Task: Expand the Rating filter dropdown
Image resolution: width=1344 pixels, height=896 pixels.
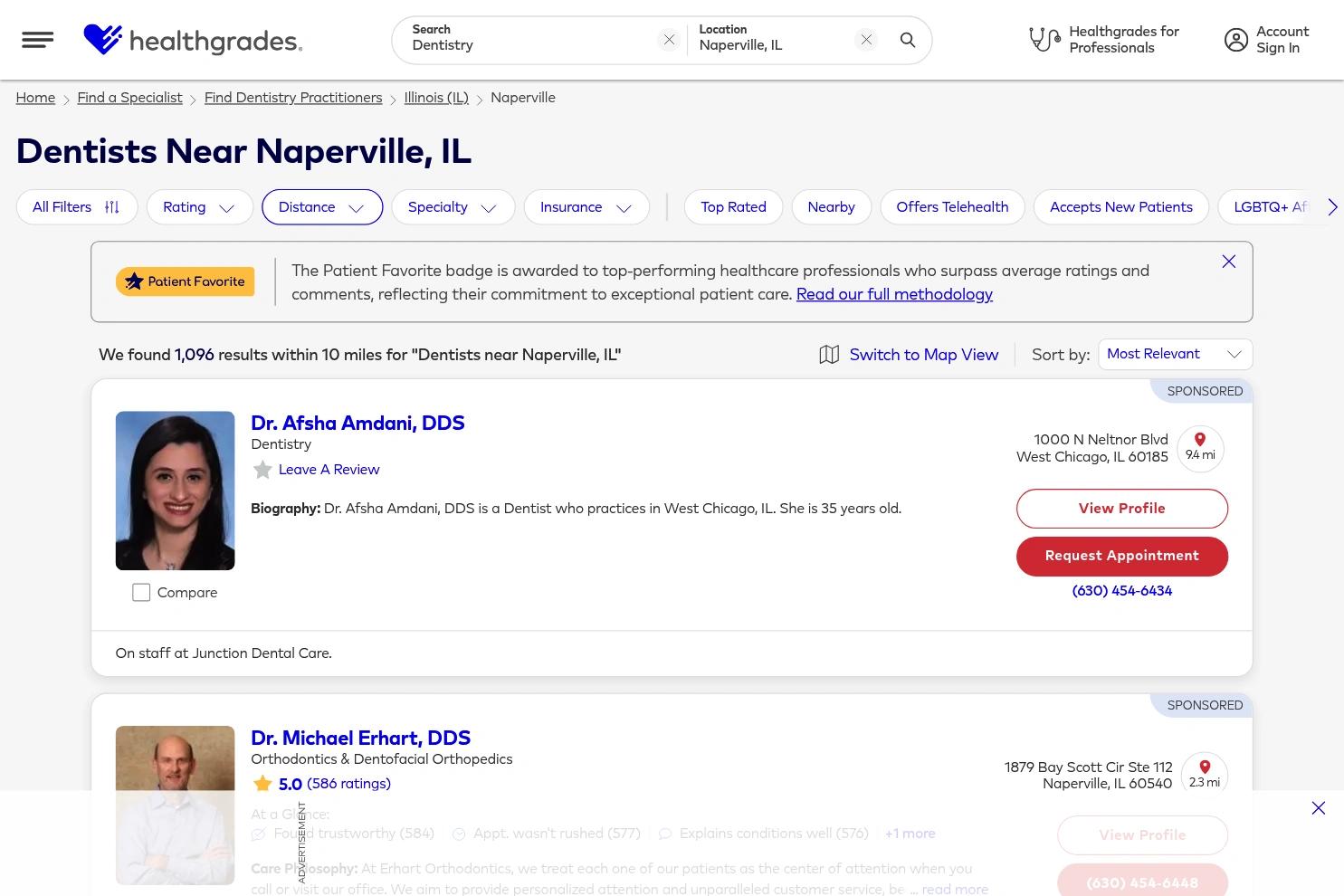Action: tap(199, 207)
